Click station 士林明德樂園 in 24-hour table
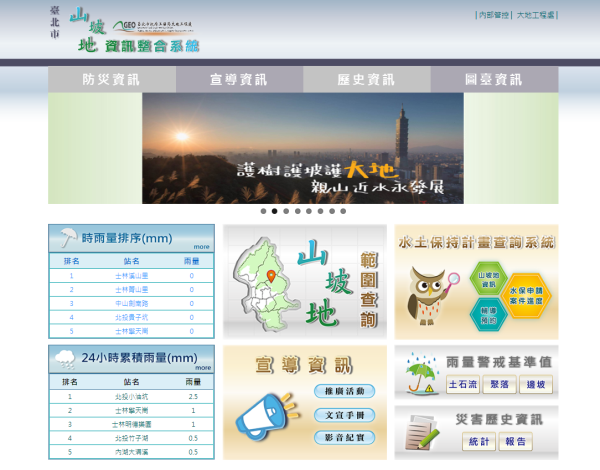The height and width of the screenshot is (470, 600). tap(132, 424)
